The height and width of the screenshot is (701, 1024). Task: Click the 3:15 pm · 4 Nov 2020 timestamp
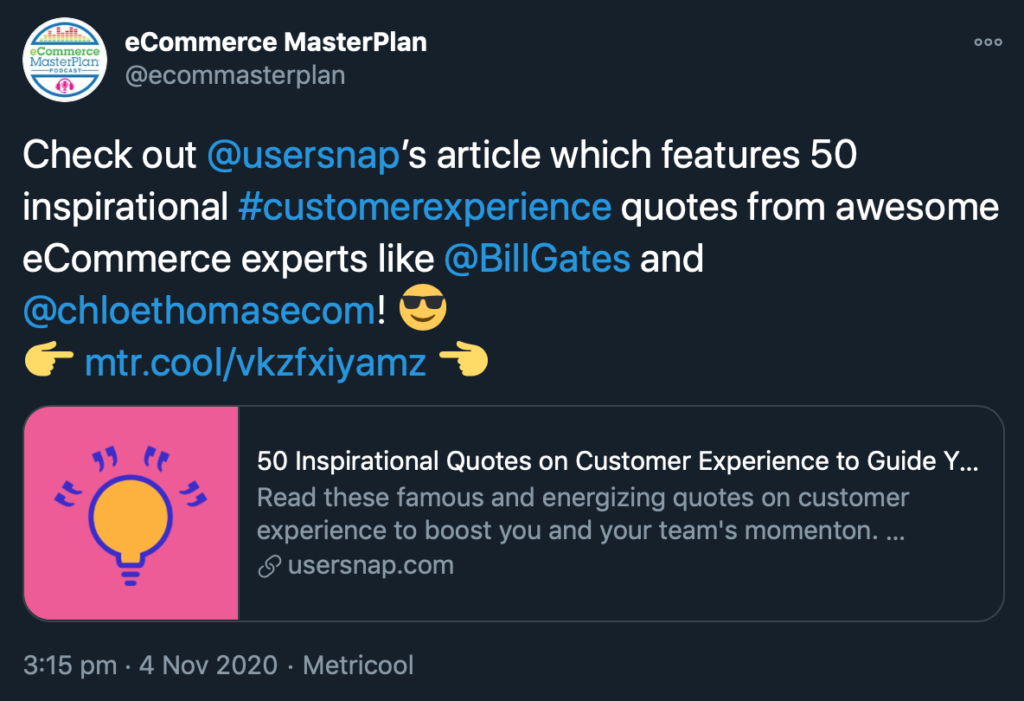[147, 665]
